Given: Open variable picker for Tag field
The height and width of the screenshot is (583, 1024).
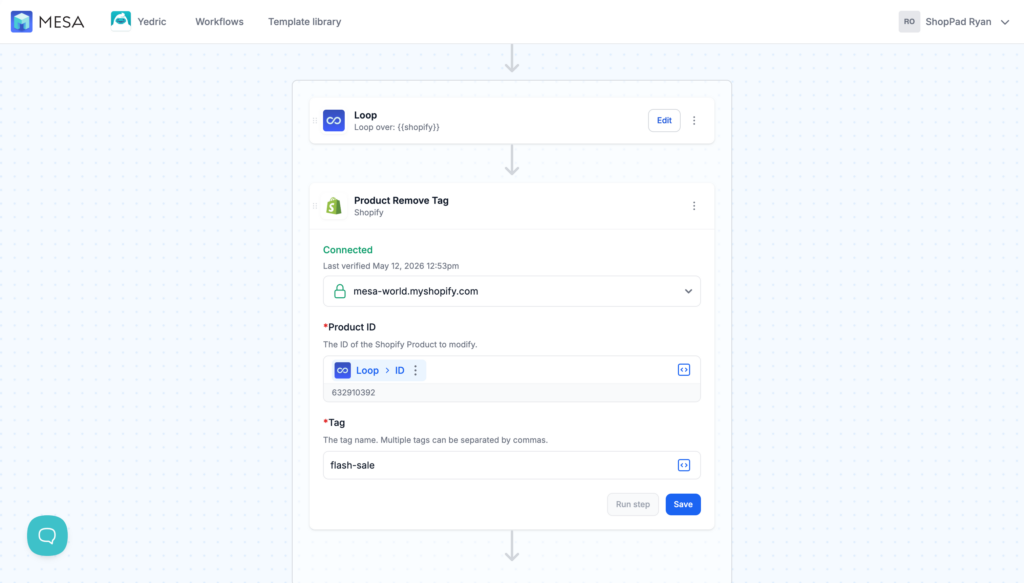Looking at the screenshot, I should (684, 465).
